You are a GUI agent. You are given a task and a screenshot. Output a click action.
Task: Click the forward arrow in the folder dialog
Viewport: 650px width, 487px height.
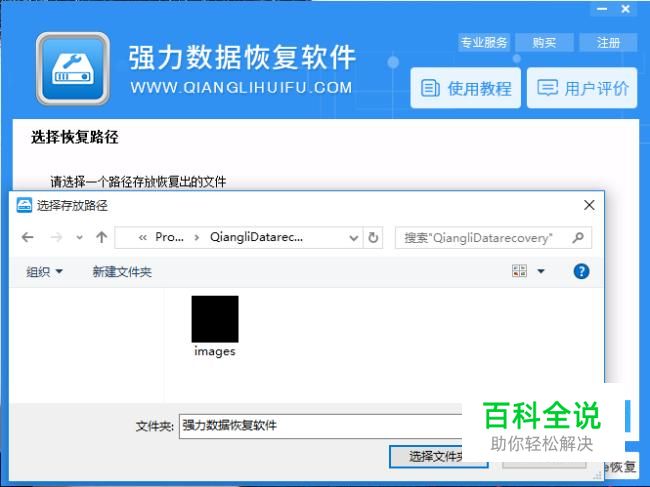(56, 237)
